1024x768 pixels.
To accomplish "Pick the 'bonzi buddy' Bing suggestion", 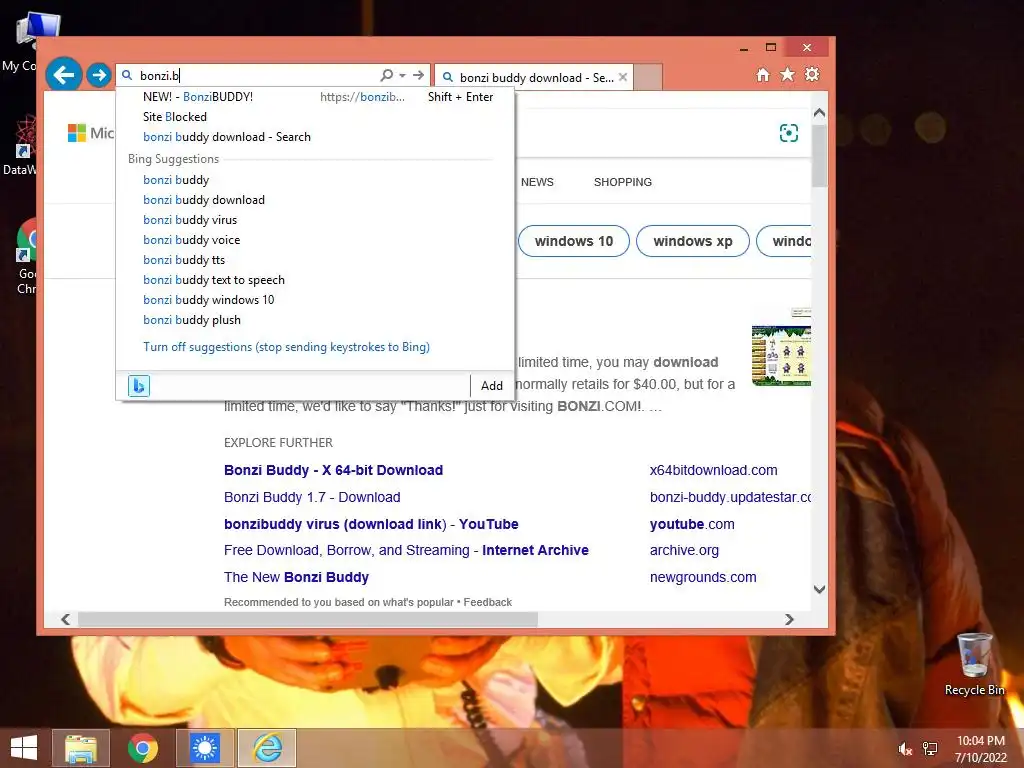I will 315,180.
